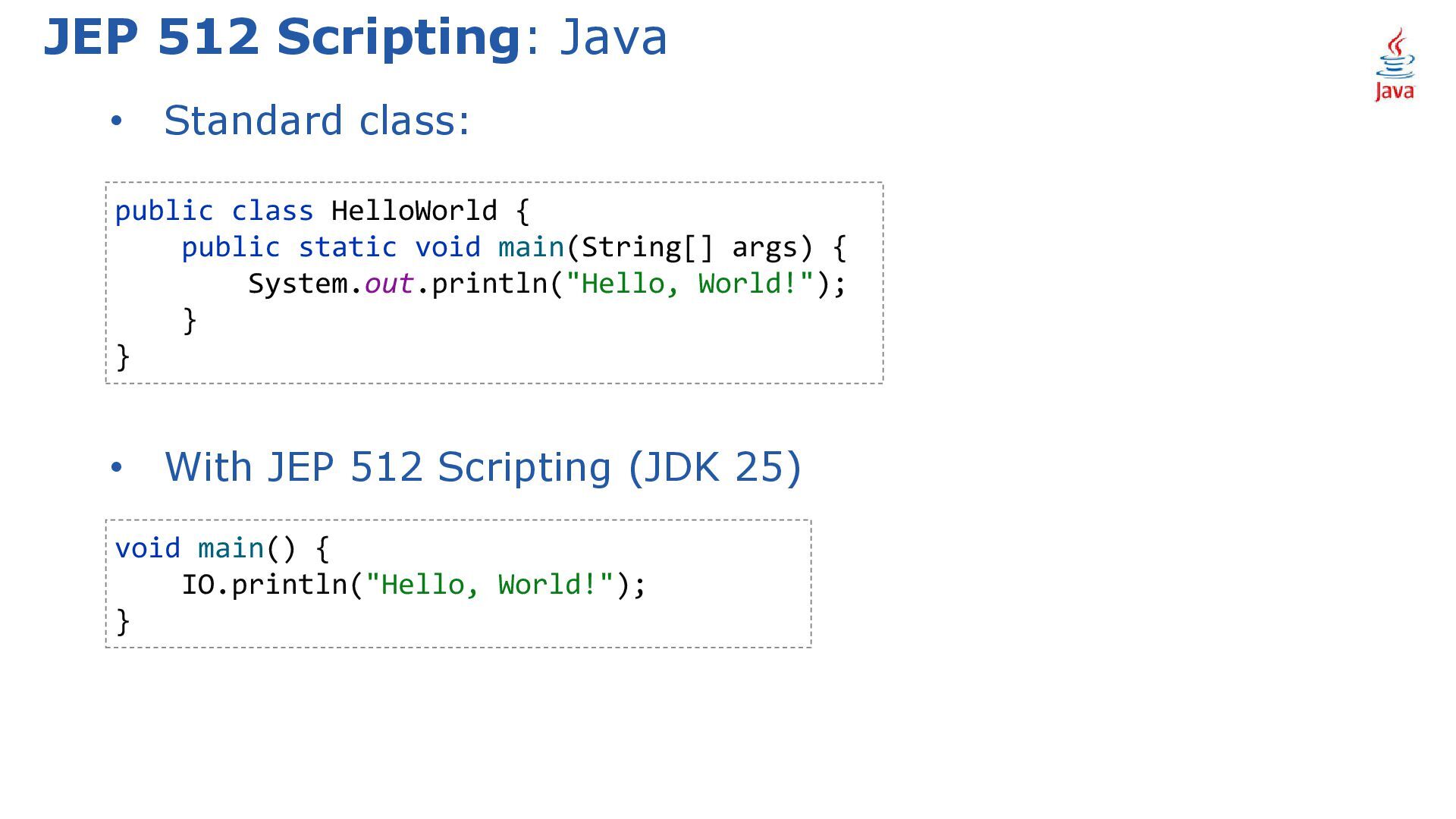
Task: Click the "Hello, World!" string in first code box
Action: pos(689,283)
